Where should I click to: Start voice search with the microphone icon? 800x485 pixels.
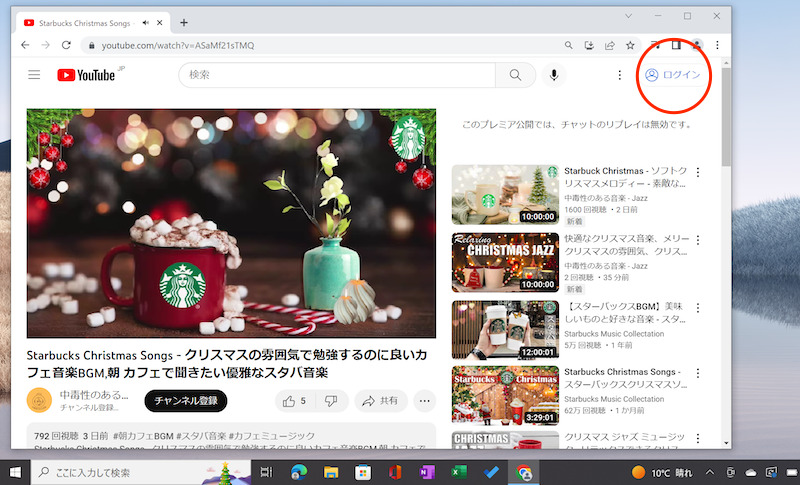(553, 75)
